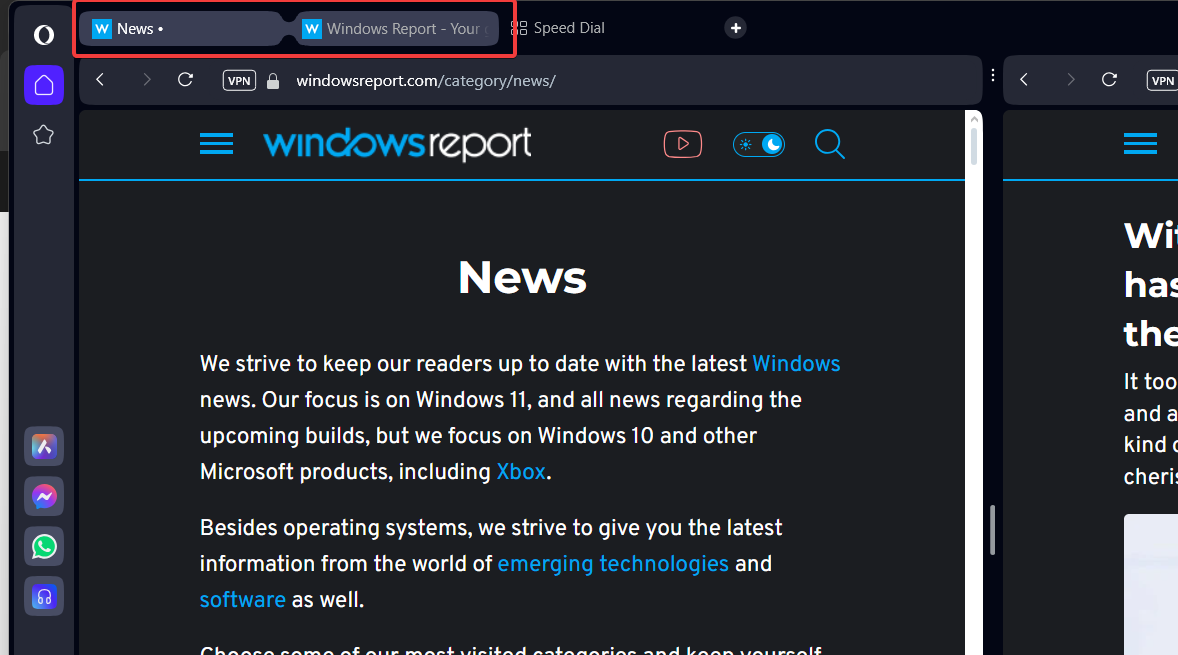
Task: Click the address bar URL field
Action: (x=426, y=80)
